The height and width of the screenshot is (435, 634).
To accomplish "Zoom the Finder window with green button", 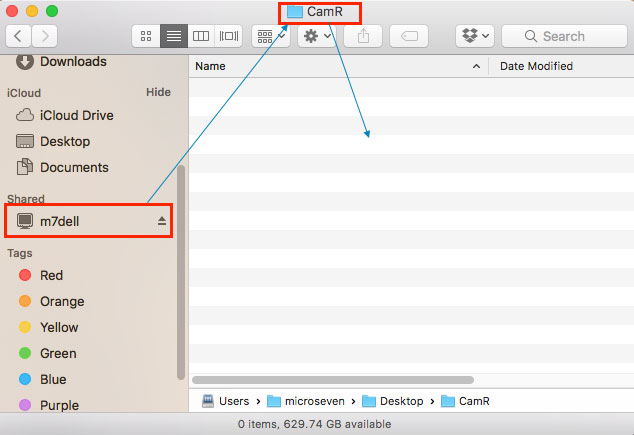I will (x=52, y=11).
